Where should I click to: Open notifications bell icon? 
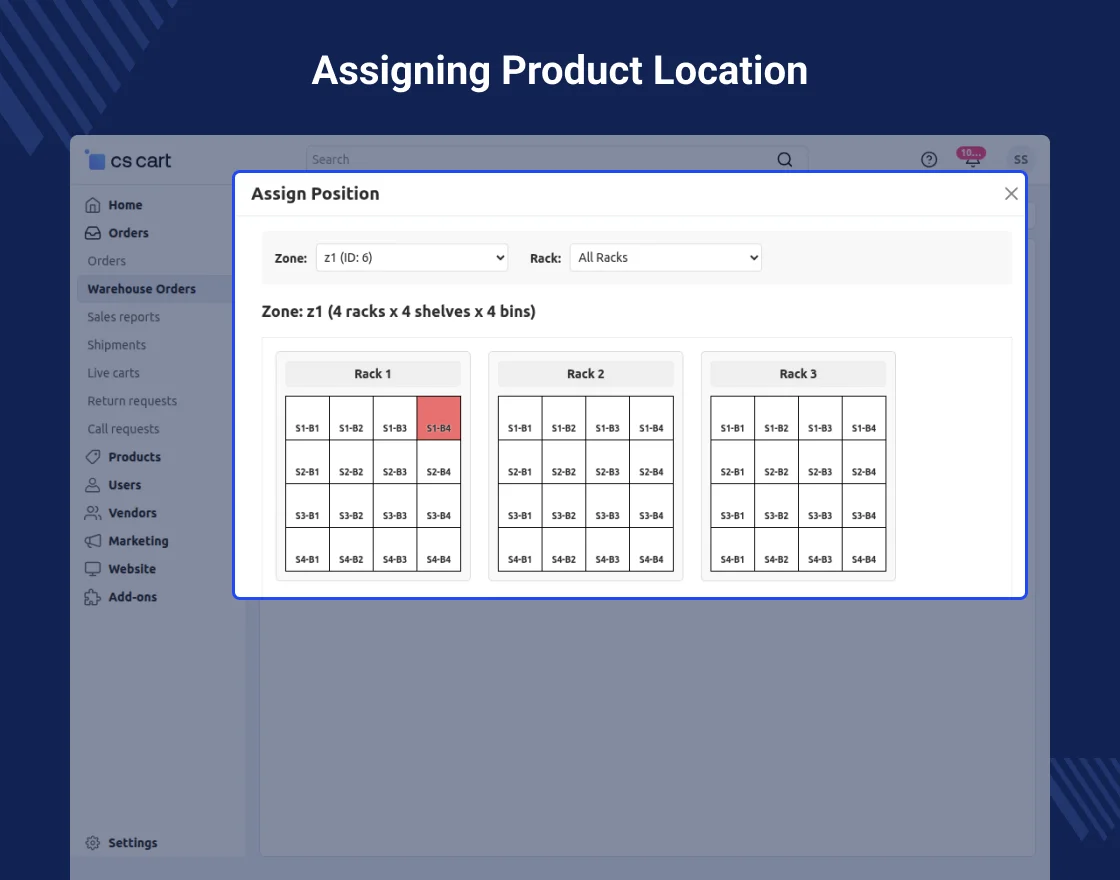(x=972, y=160)
